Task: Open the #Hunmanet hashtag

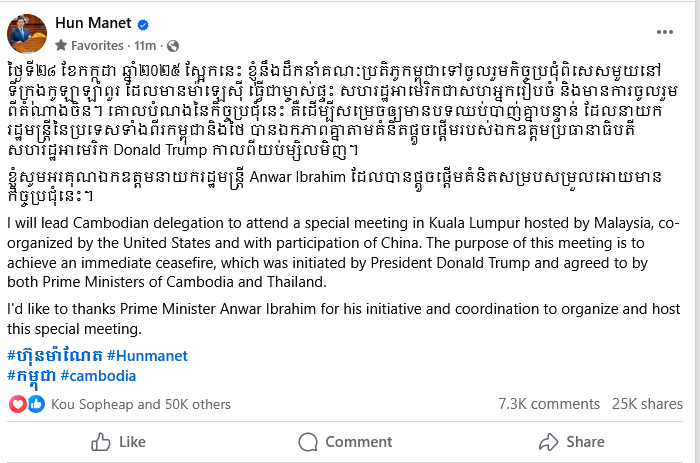Action: coord(147,355)
